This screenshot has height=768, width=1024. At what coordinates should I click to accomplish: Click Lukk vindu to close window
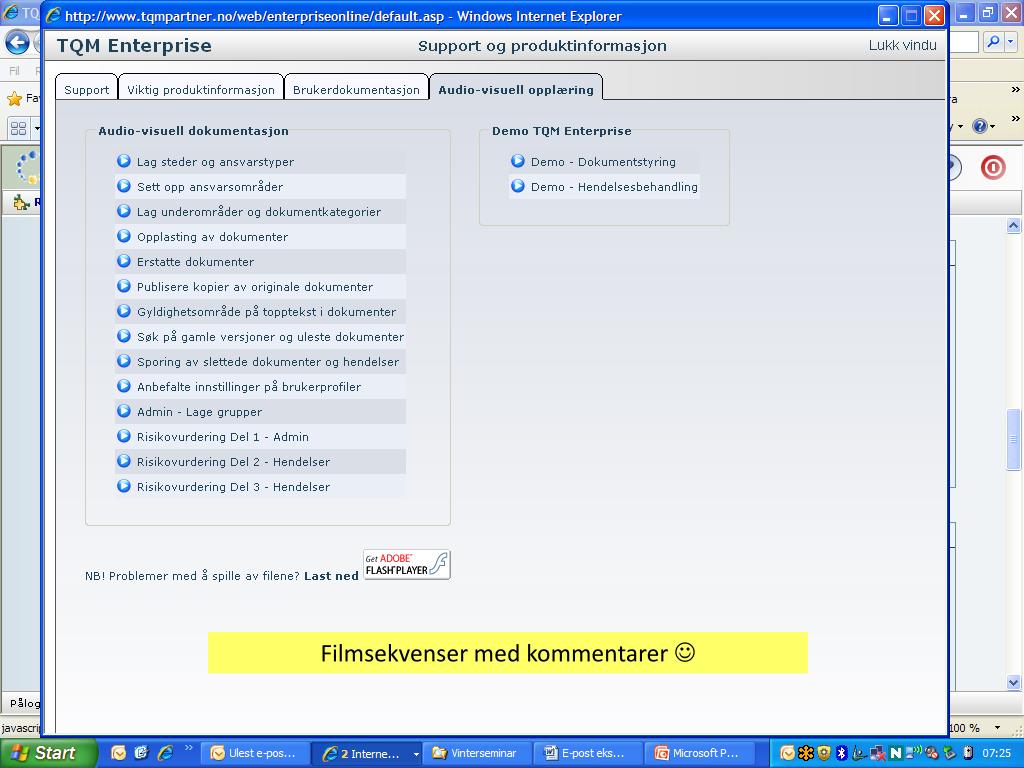(903, 45)
